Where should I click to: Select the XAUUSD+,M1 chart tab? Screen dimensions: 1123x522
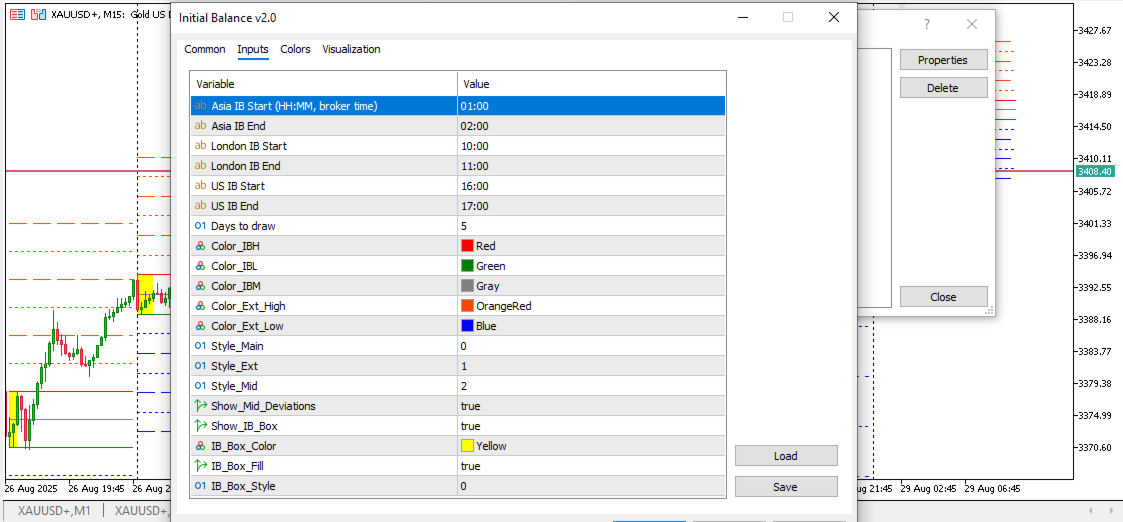54,511
